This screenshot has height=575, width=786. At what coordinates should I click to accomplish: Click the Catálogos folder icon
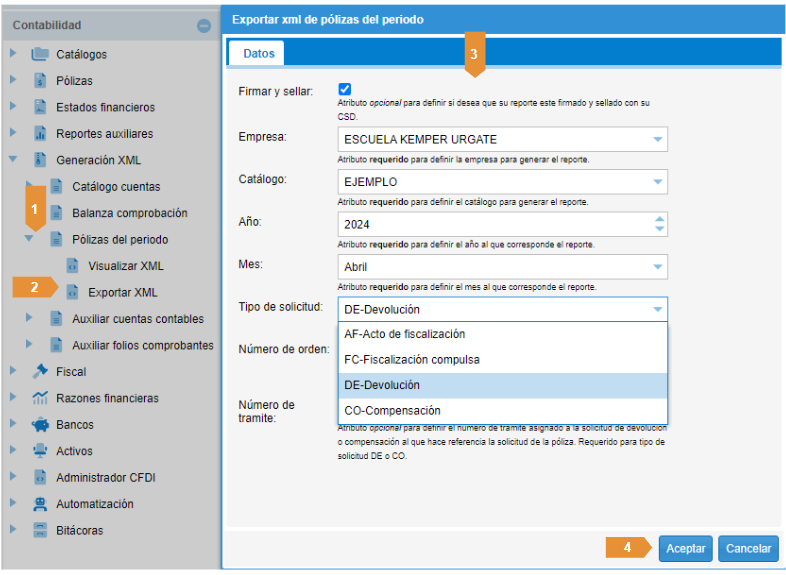(40, 54)
